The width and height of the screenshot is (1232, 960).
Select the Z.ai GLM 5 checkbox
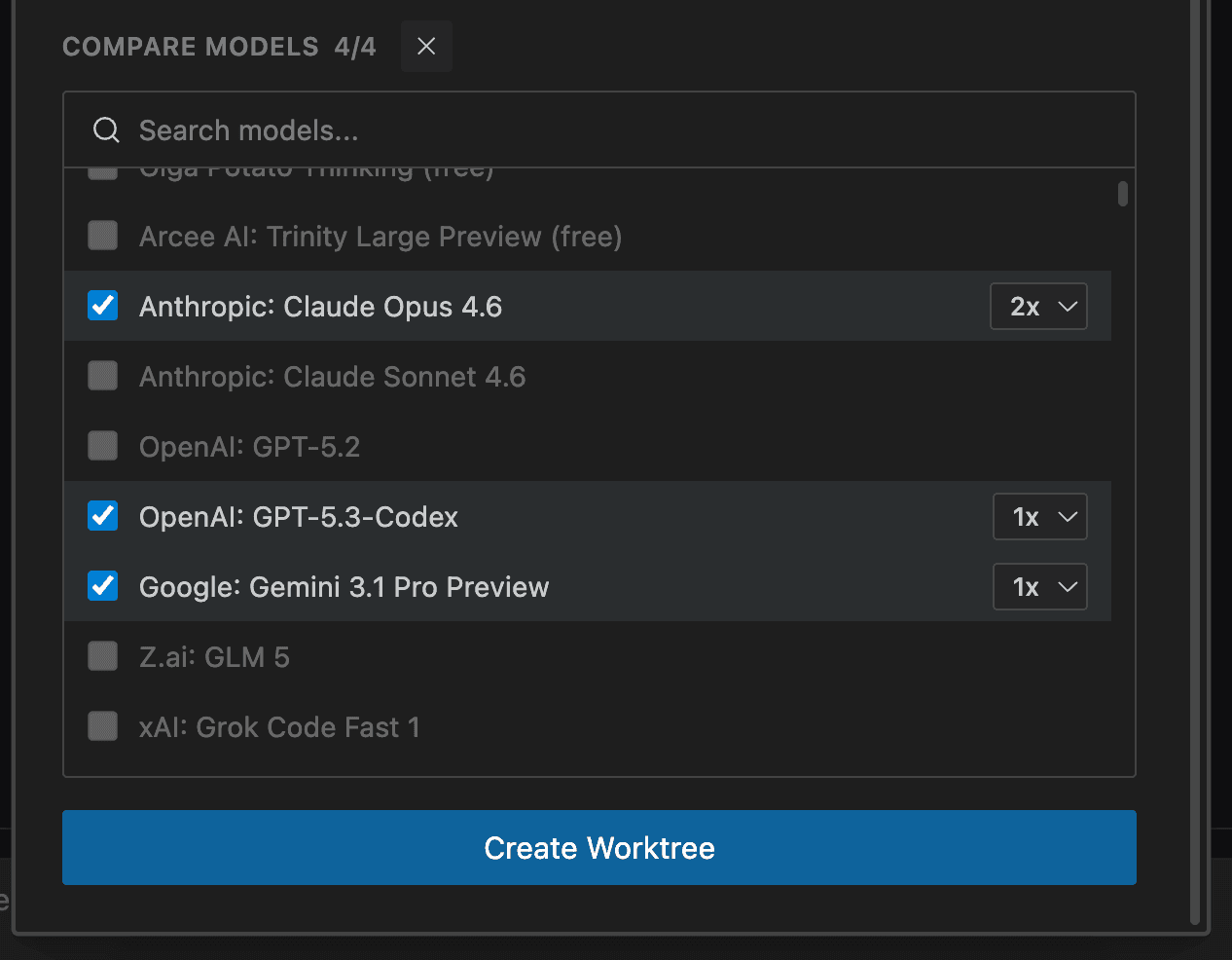pyautogui.click(x=102, y=656)
